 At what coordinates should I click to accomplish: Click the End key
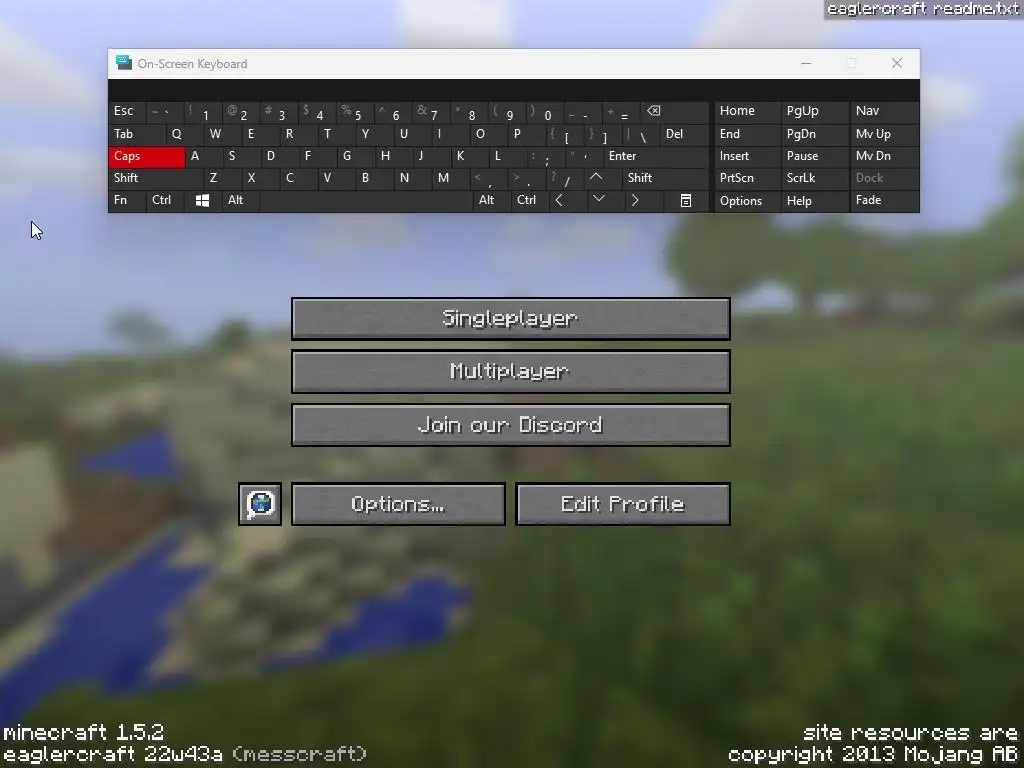pyautogui.click(x=748, y=135)
